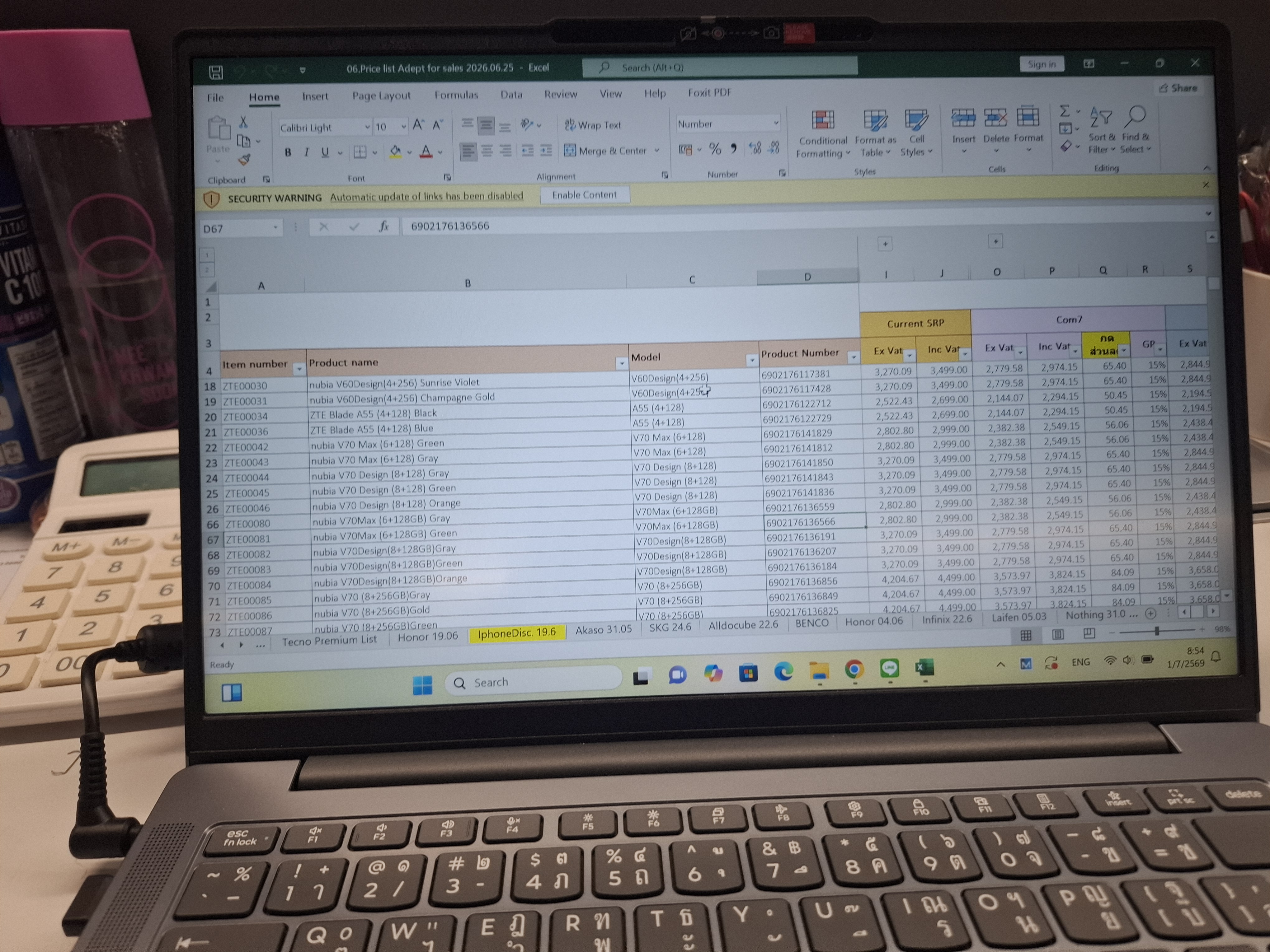Toggle Middle Align vertical alignment
Image resolution: width=1270 pixels, height=952 pixels.
(x=486, y=124)
